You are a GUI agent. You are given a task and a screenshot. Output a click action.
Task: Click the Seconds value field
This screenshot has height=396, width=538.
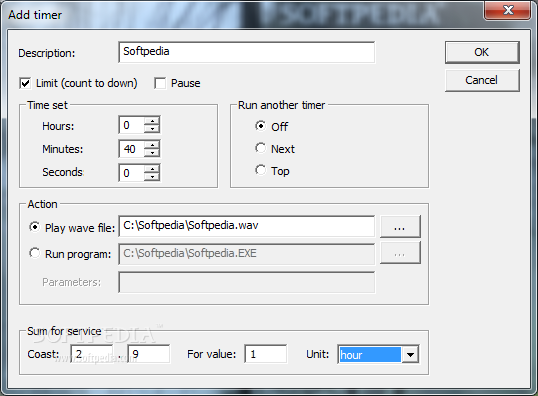coord(131,173)
